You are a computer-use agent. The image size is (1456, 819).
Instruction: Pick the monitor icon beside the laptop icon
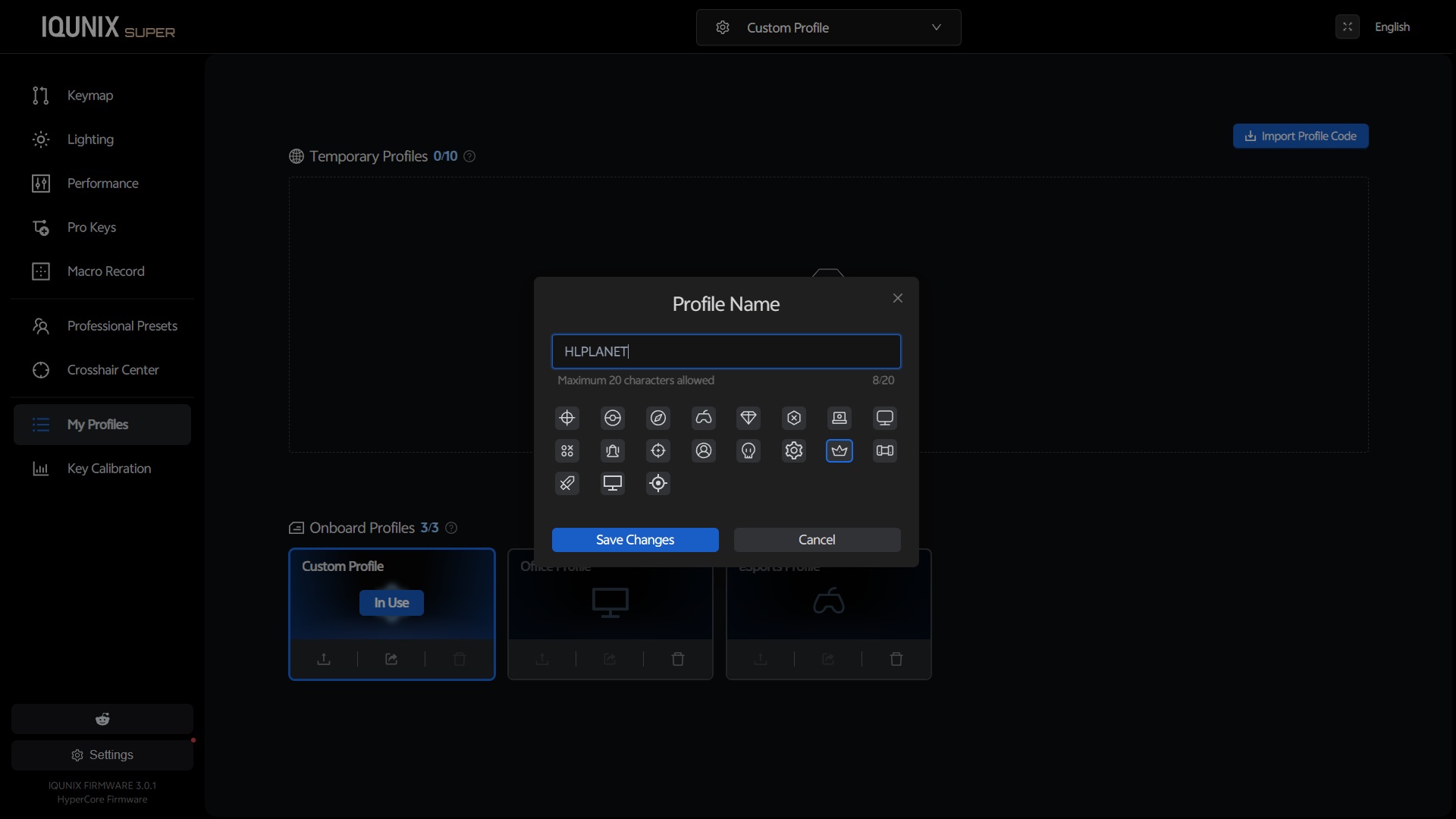click(x=885, y=418)
